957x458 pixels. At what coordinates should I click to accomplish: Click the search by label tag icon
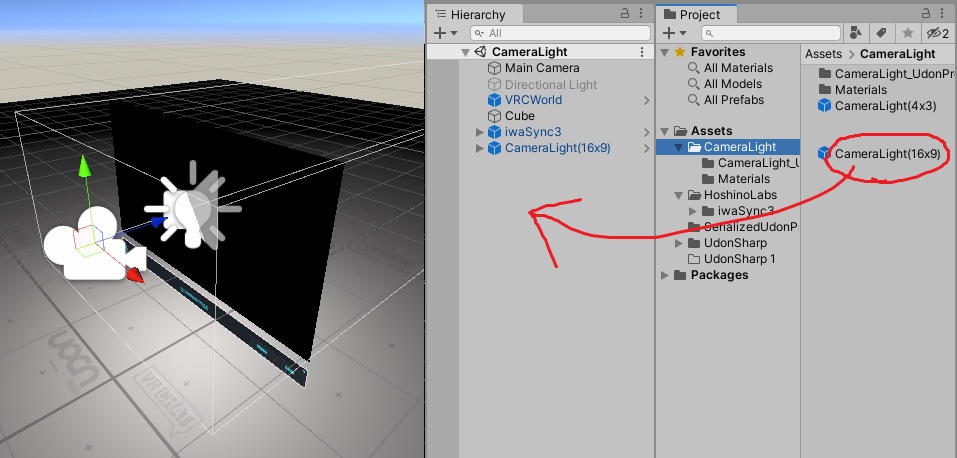(881, 33)
